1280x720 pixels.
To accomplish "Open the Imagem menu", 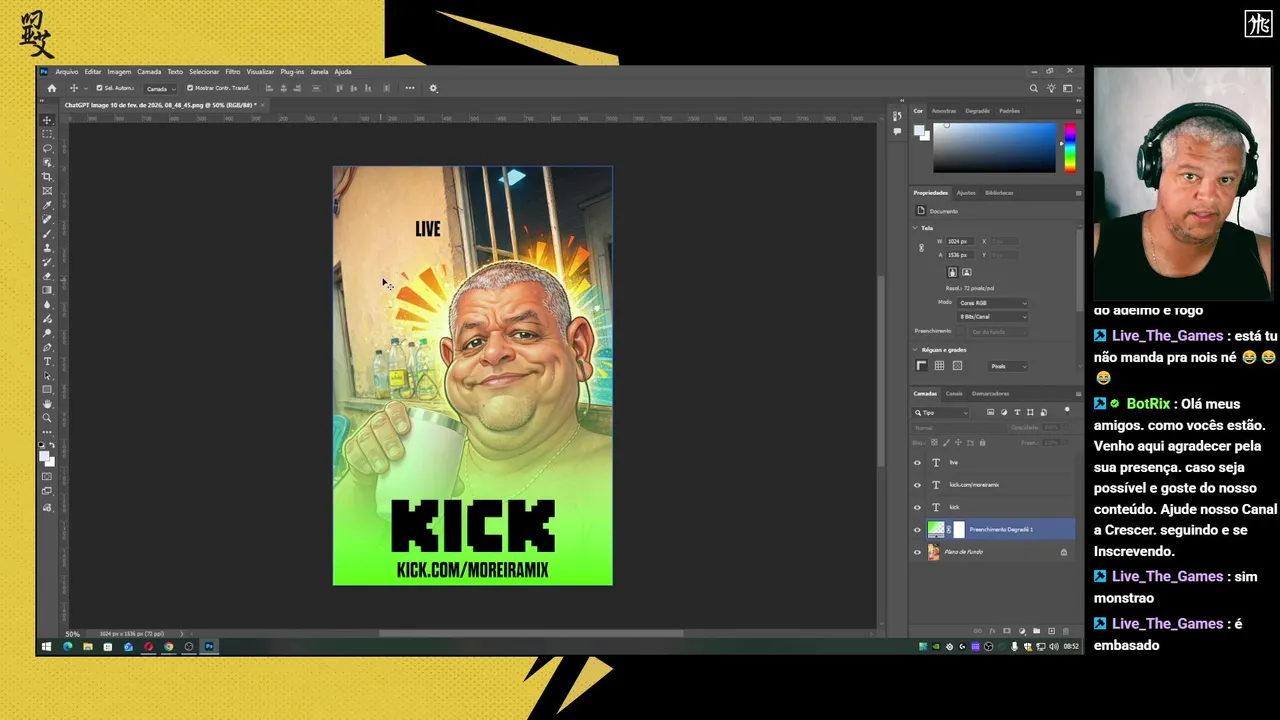I will point(119,72).
